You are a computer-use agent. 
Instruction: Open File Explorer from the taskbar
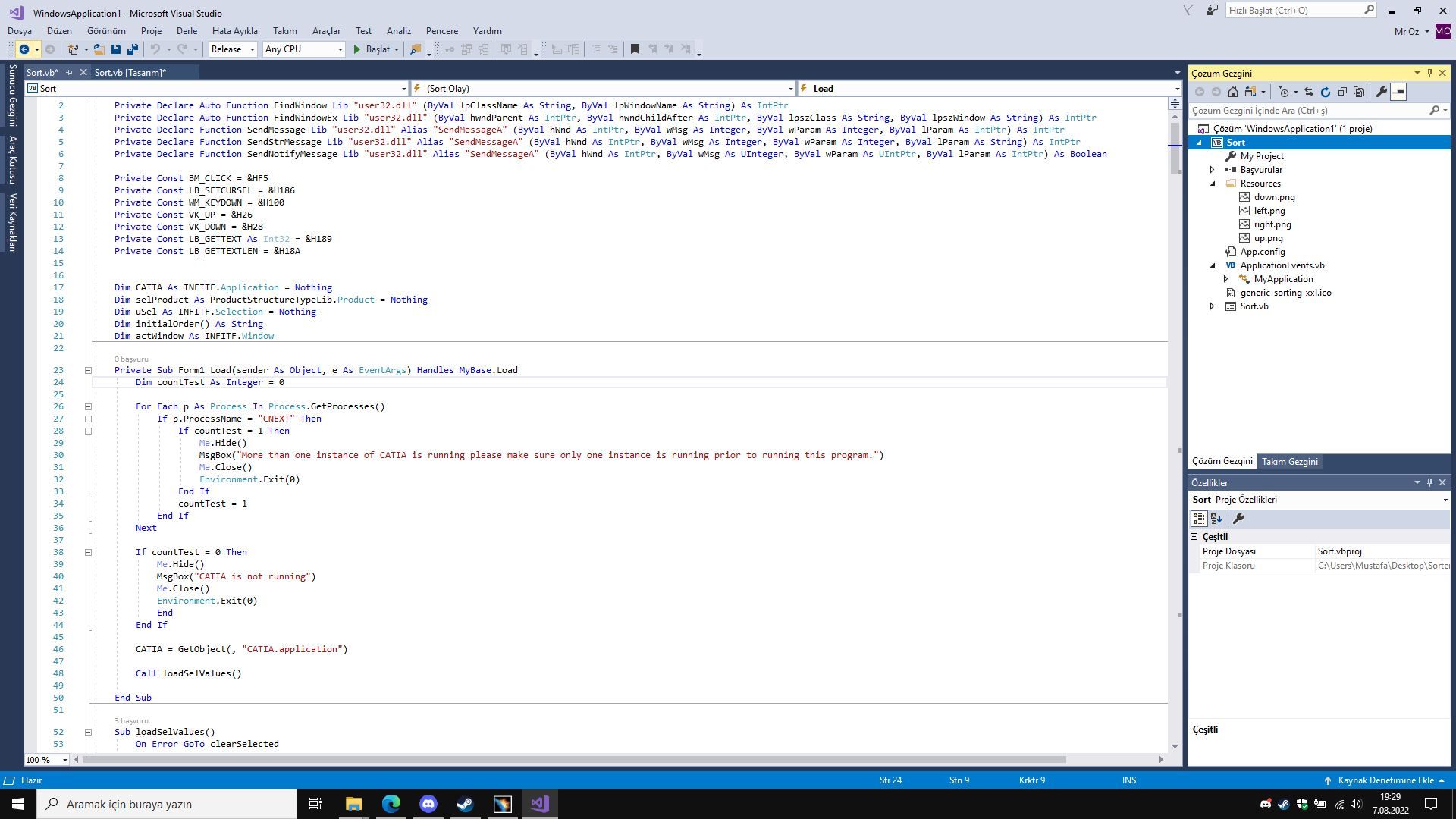pyautogui.click(x=354, y=804)
